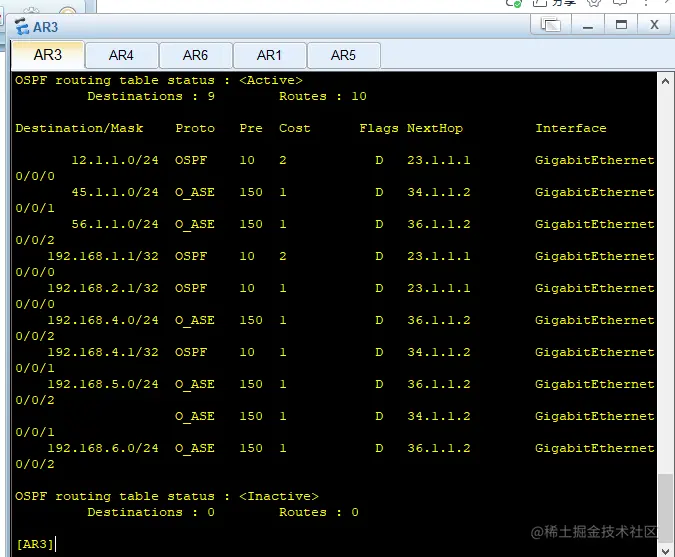Click the <Active> status text
This screenshot has width=675, height=557.
tap(271, 80)
